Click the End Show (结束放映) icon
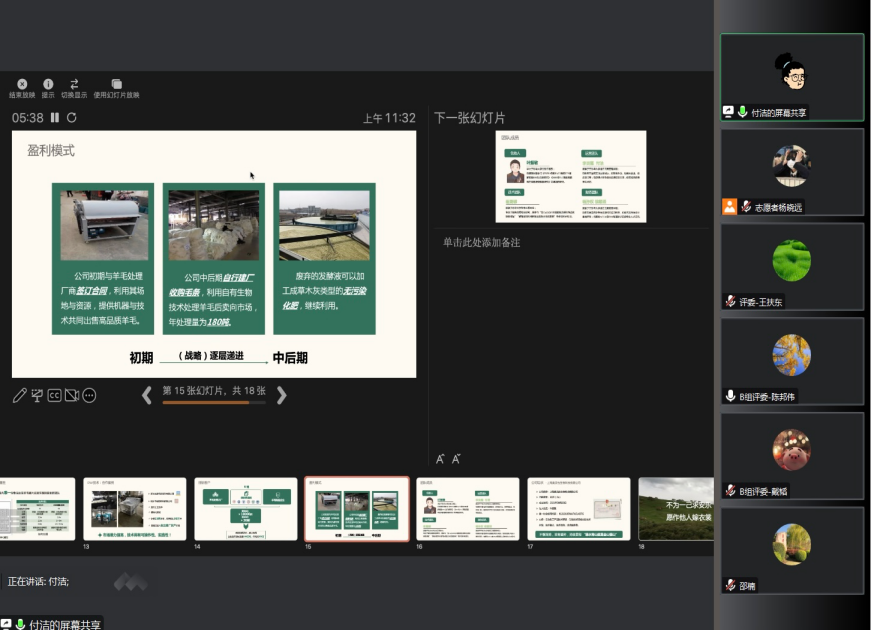The image size is (871, 630). (22, 84)
